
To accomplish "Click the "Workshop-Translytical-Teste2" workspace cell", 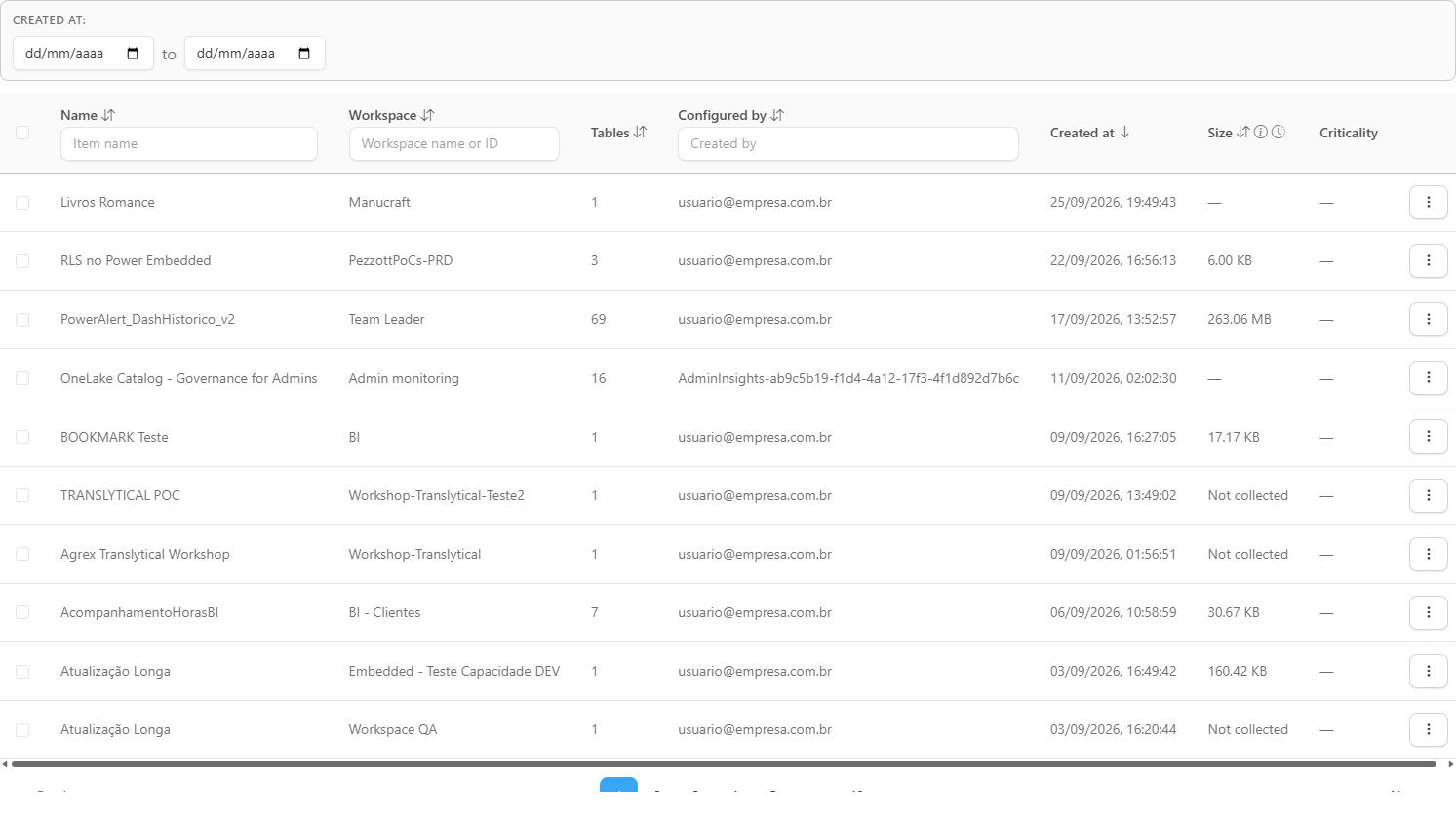I will click(x=437, y=495).
